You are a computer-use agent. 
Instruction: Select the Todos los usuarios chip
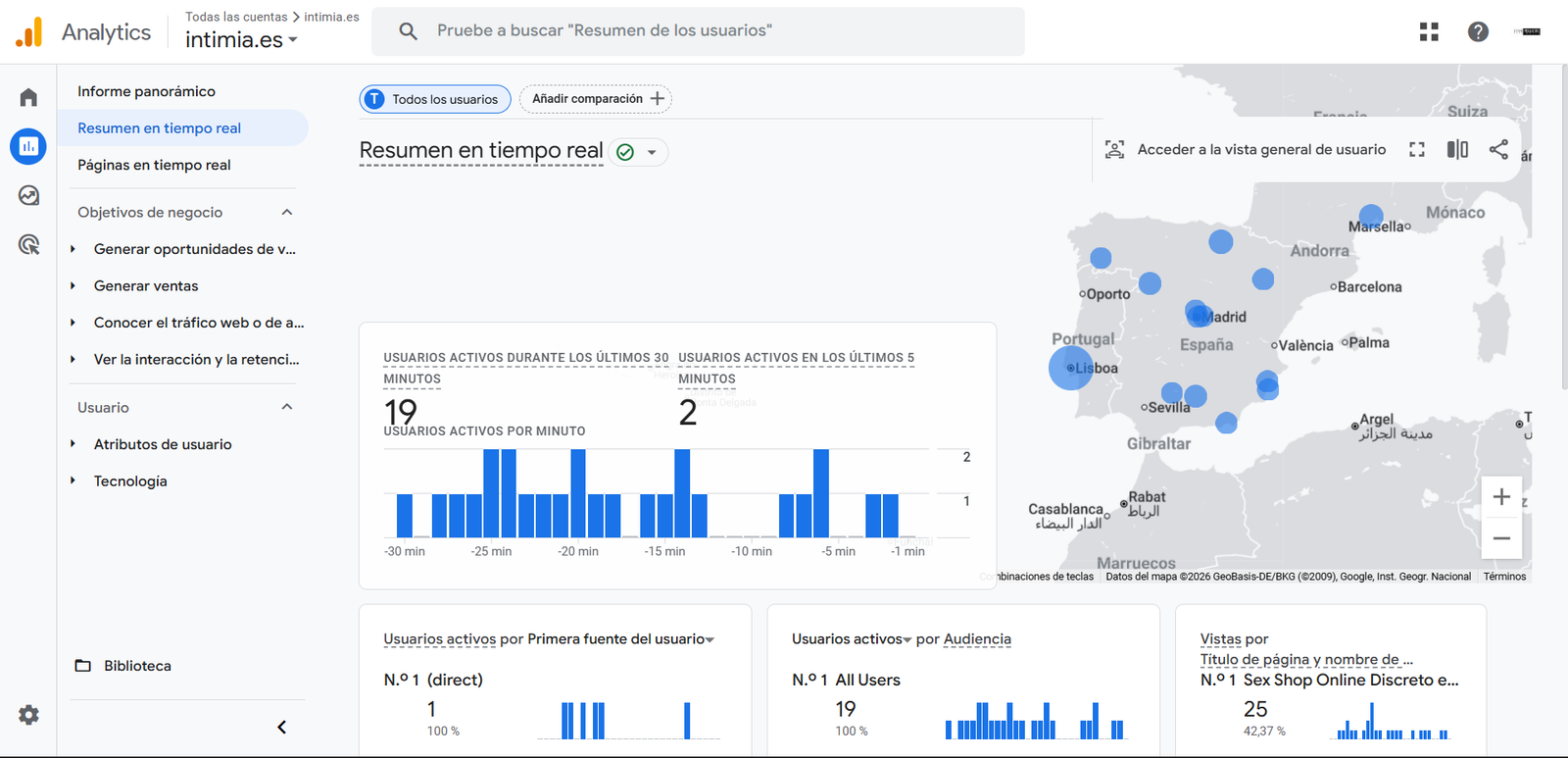[x=434, y=99]
